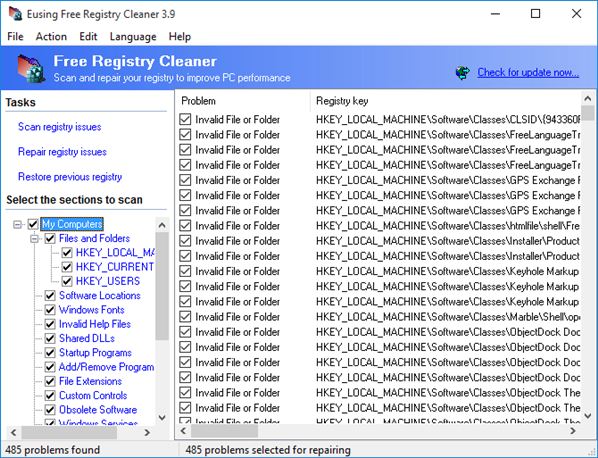Collapse the Files and Folders node
The height and width of the screenshot is (458, 598).
(x=34, y=239)
